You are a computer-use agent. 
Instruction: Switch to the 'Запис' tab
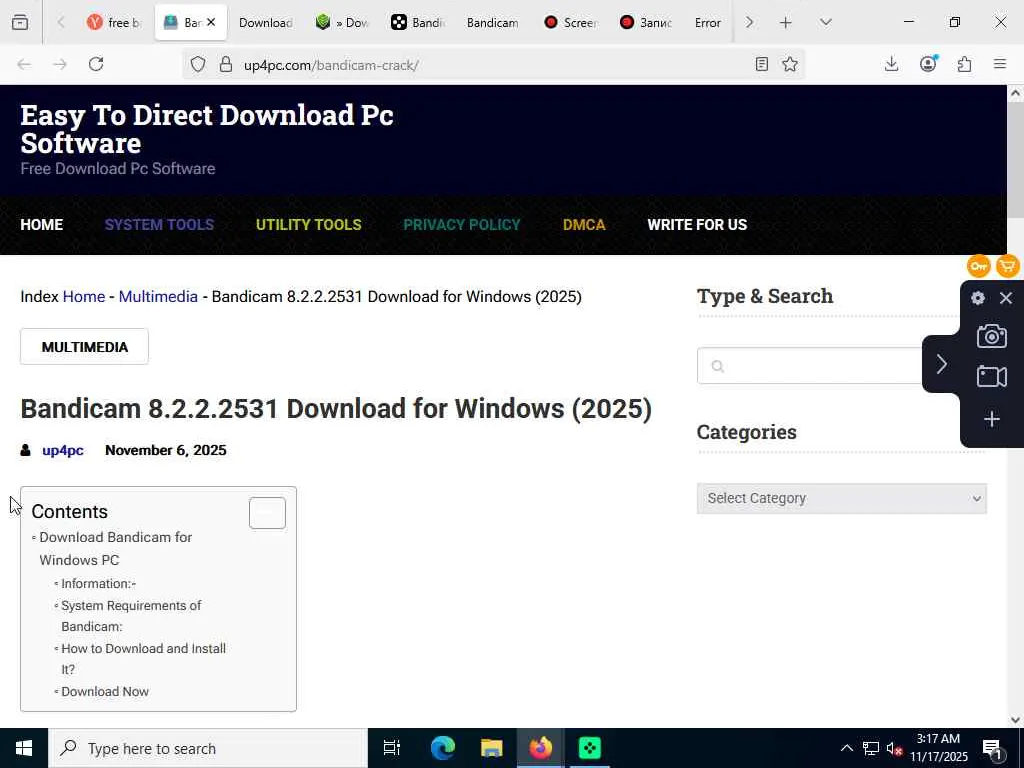(646, 23)
